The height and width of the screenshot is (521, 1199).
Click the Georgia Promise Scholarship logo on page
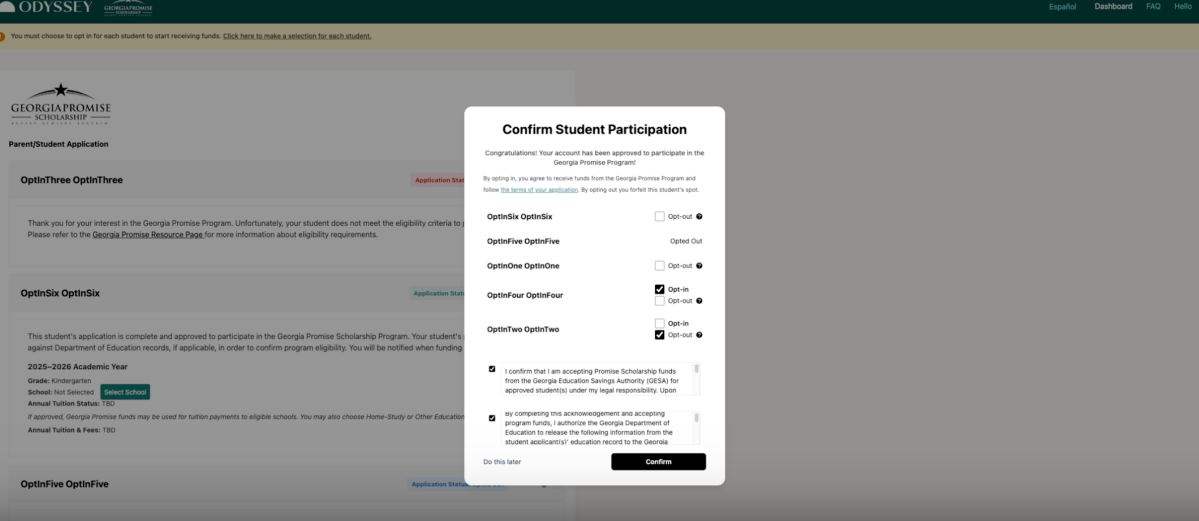60,104
